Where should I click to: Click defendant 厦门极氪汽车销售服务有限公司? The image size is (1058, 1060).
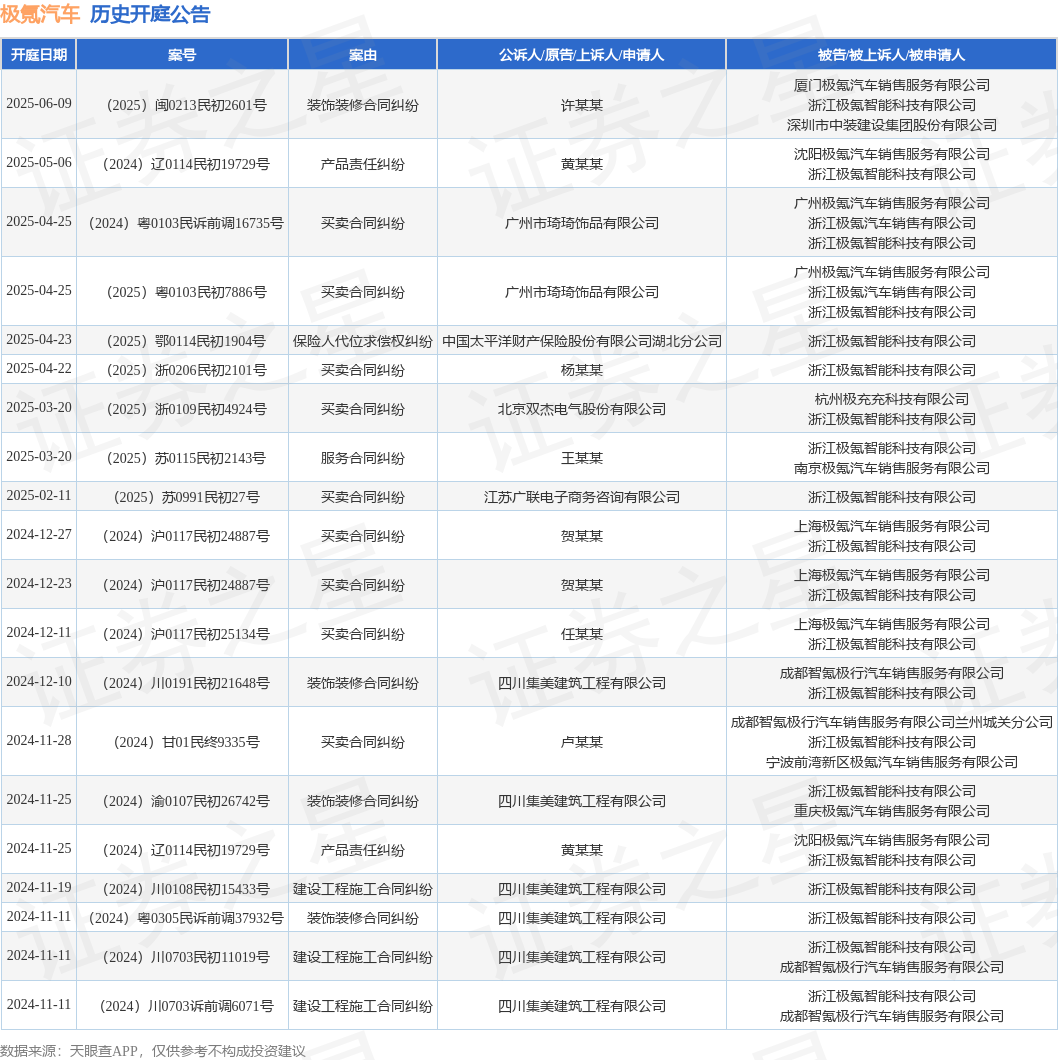(891, 85)
